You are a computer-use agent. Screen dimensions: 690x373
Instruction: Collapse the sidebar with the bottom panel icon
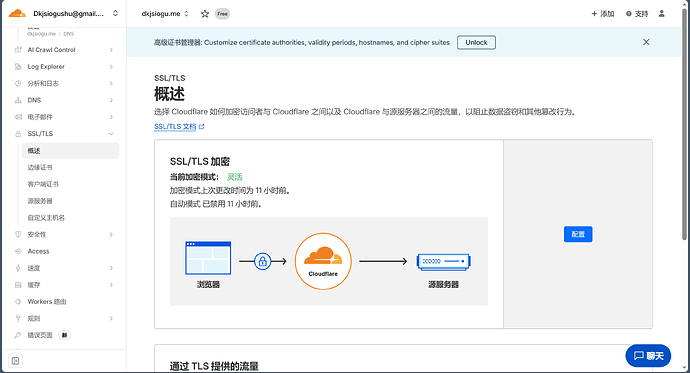tap(15, 361)
